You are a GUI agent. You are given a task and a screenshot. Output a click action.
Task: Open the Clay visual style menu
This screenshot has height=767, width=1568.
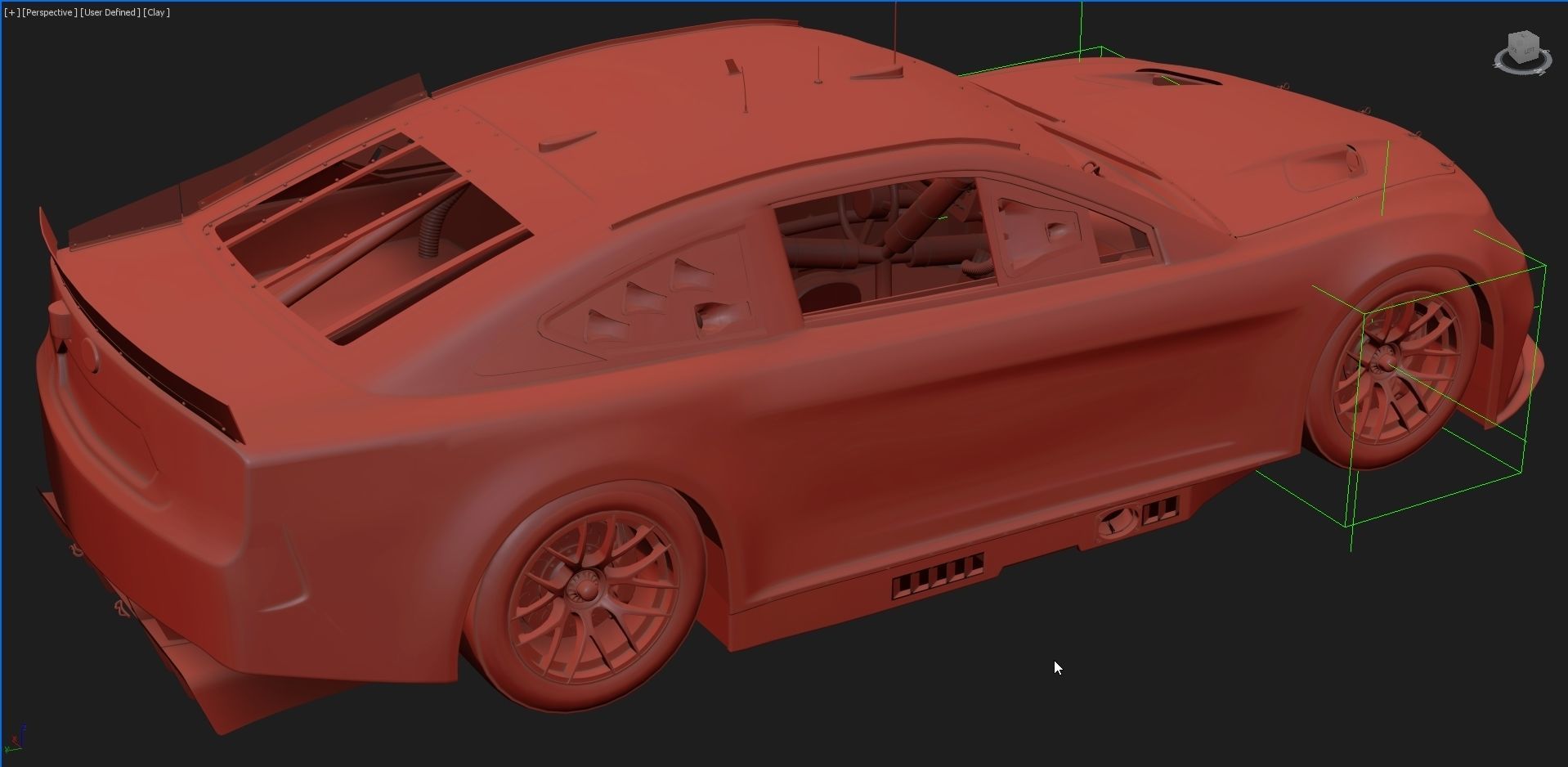point(157,12)
